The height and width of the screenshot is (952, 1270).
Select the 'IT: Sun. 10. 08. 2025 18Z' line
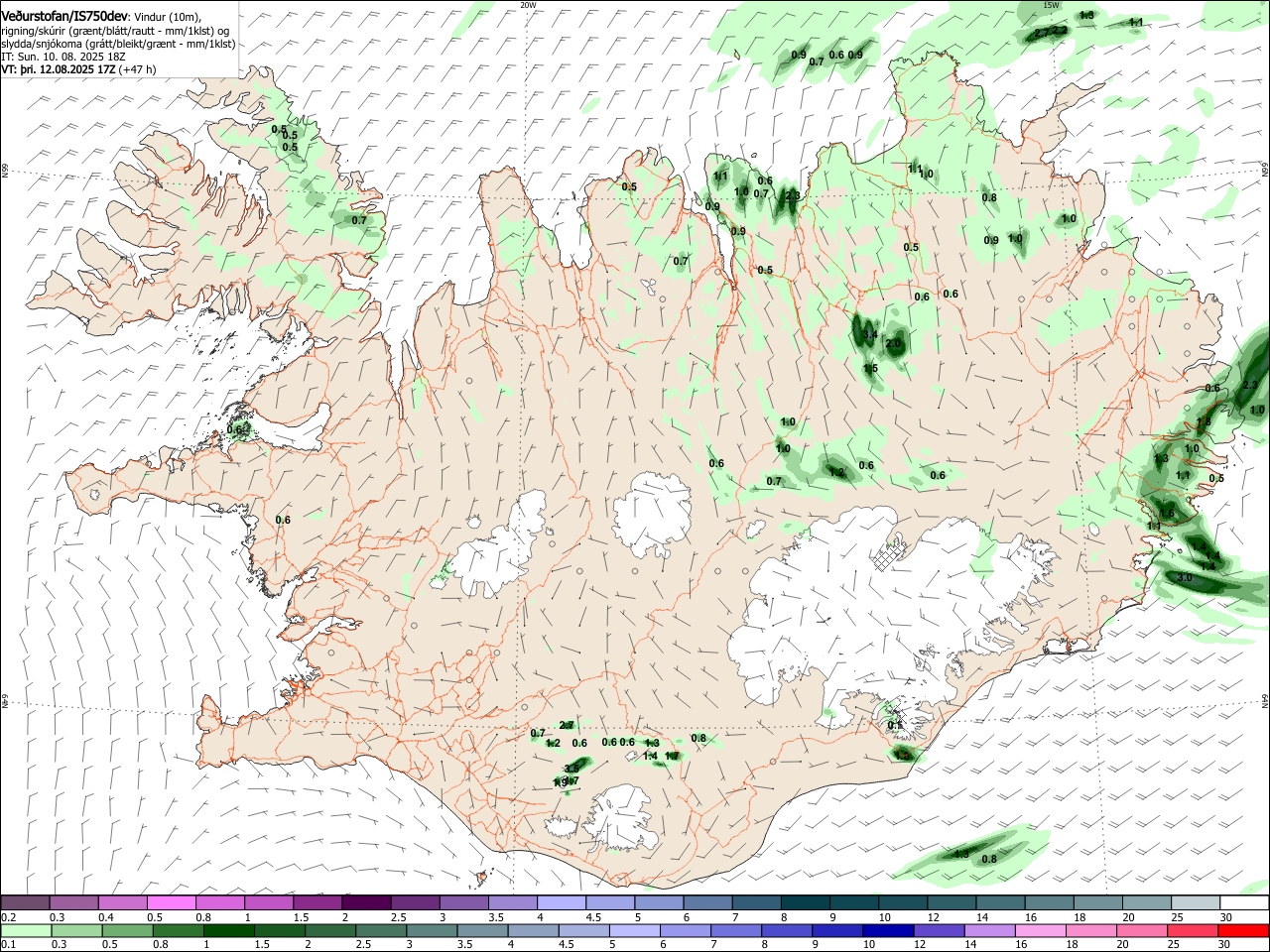click(x=63, y=57)
